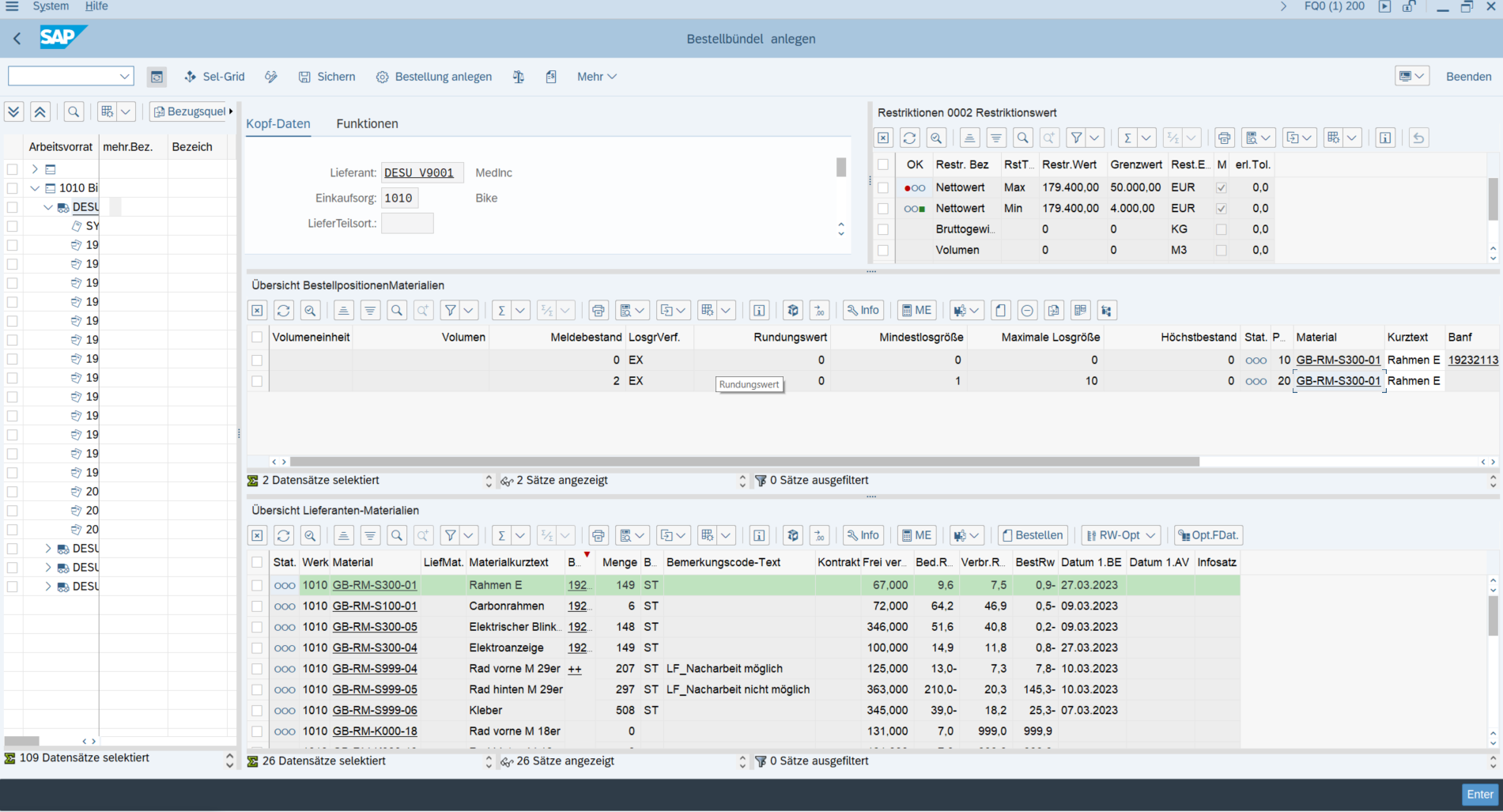Tick the checkbox of the 1010 Bi tree node
This screenshot has height=812, width=1503.
(12, 188)
